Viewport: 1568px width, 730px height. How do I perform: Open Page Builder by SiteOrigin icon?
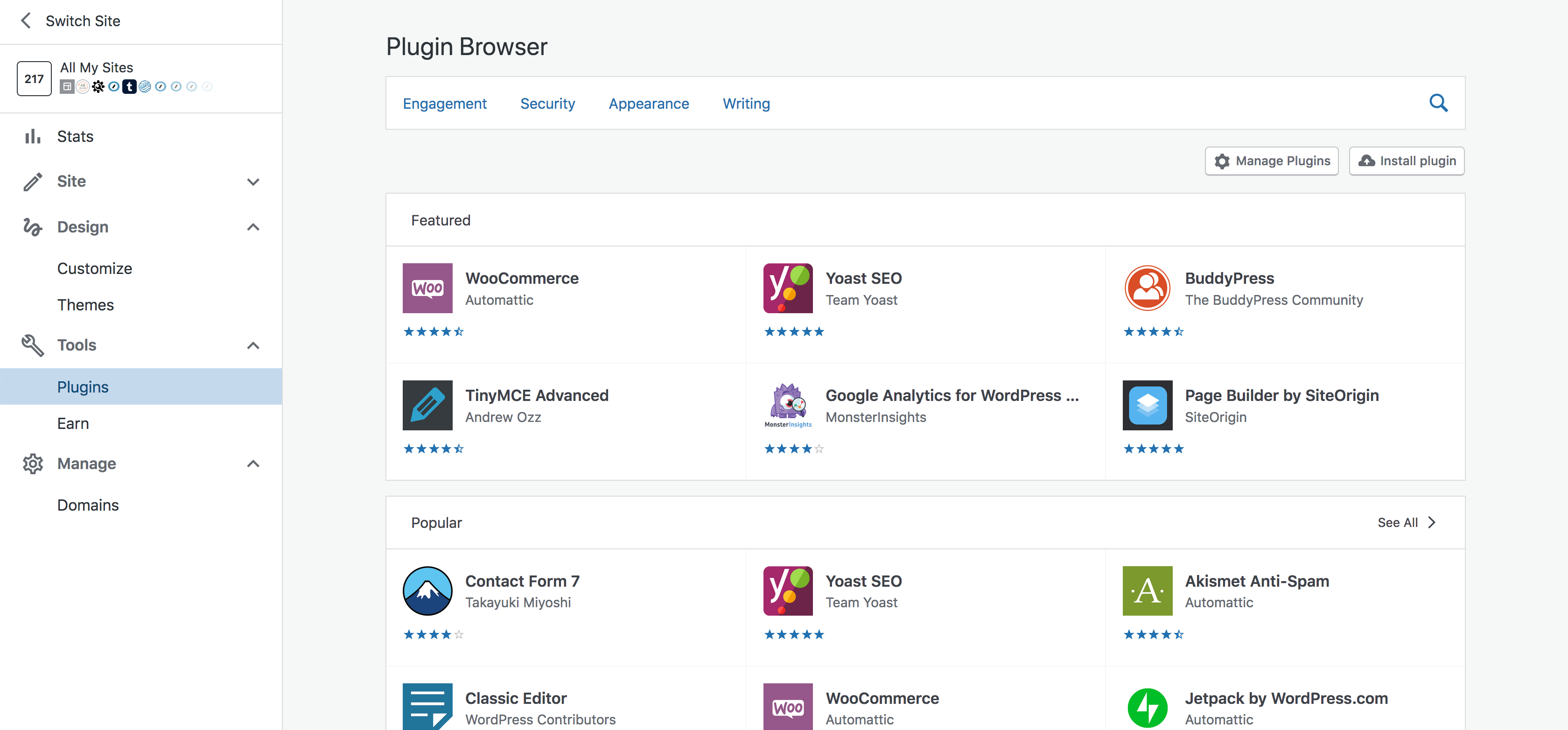coord(1147,405)
